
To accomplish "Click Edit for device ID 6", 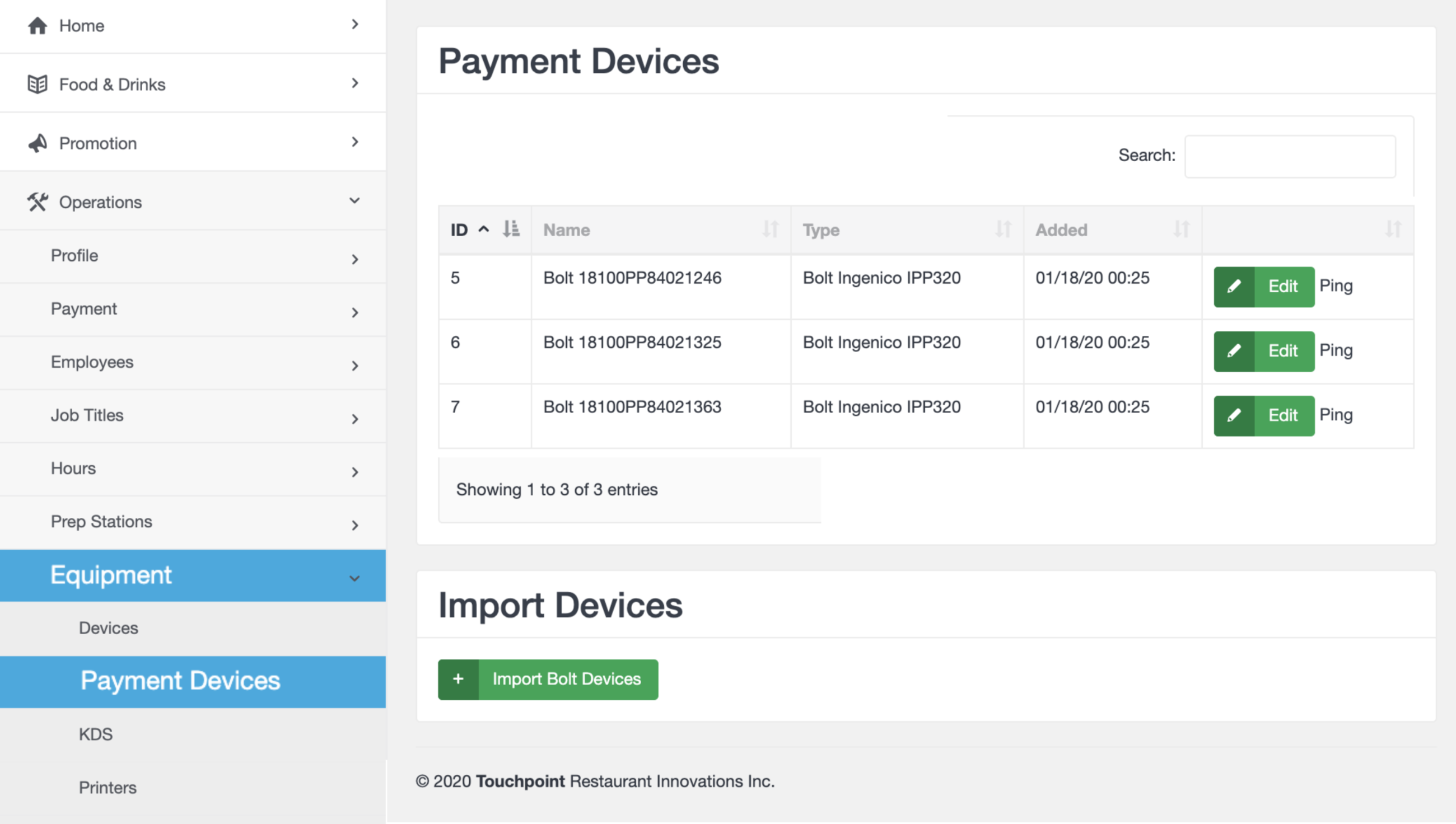I will (1282, 351).
